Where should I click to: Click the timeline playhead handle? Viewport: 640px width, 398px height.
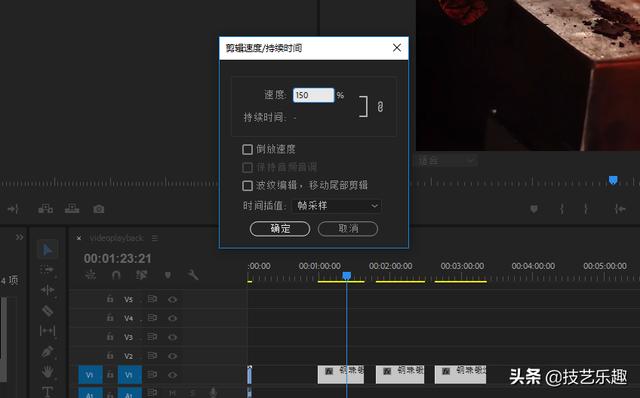click(347, 276)
